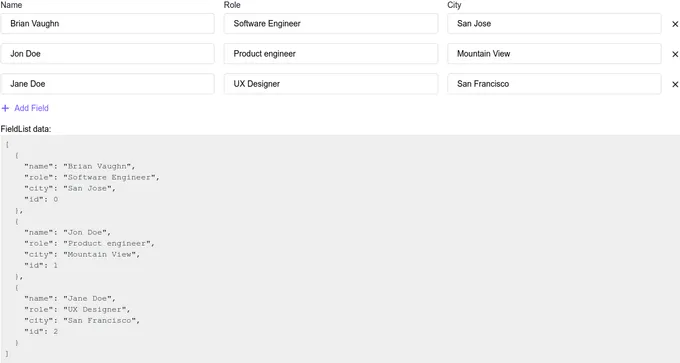Select the Software Engineer role field
This screenshot has width=680, height=363.
point(331,23)
